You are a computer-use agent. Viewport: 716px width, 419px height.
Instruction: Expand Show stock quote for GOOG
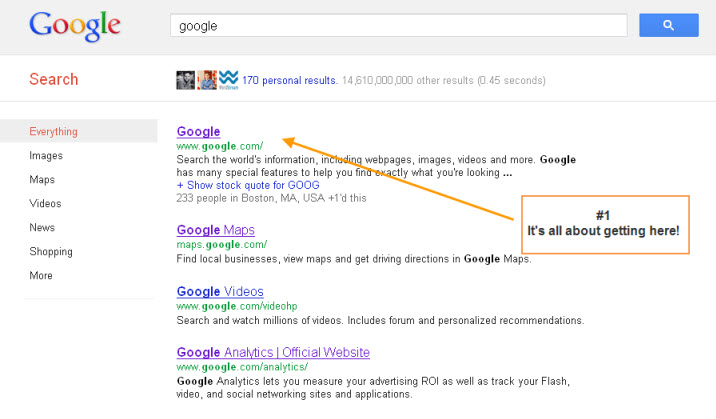point(248,185)
